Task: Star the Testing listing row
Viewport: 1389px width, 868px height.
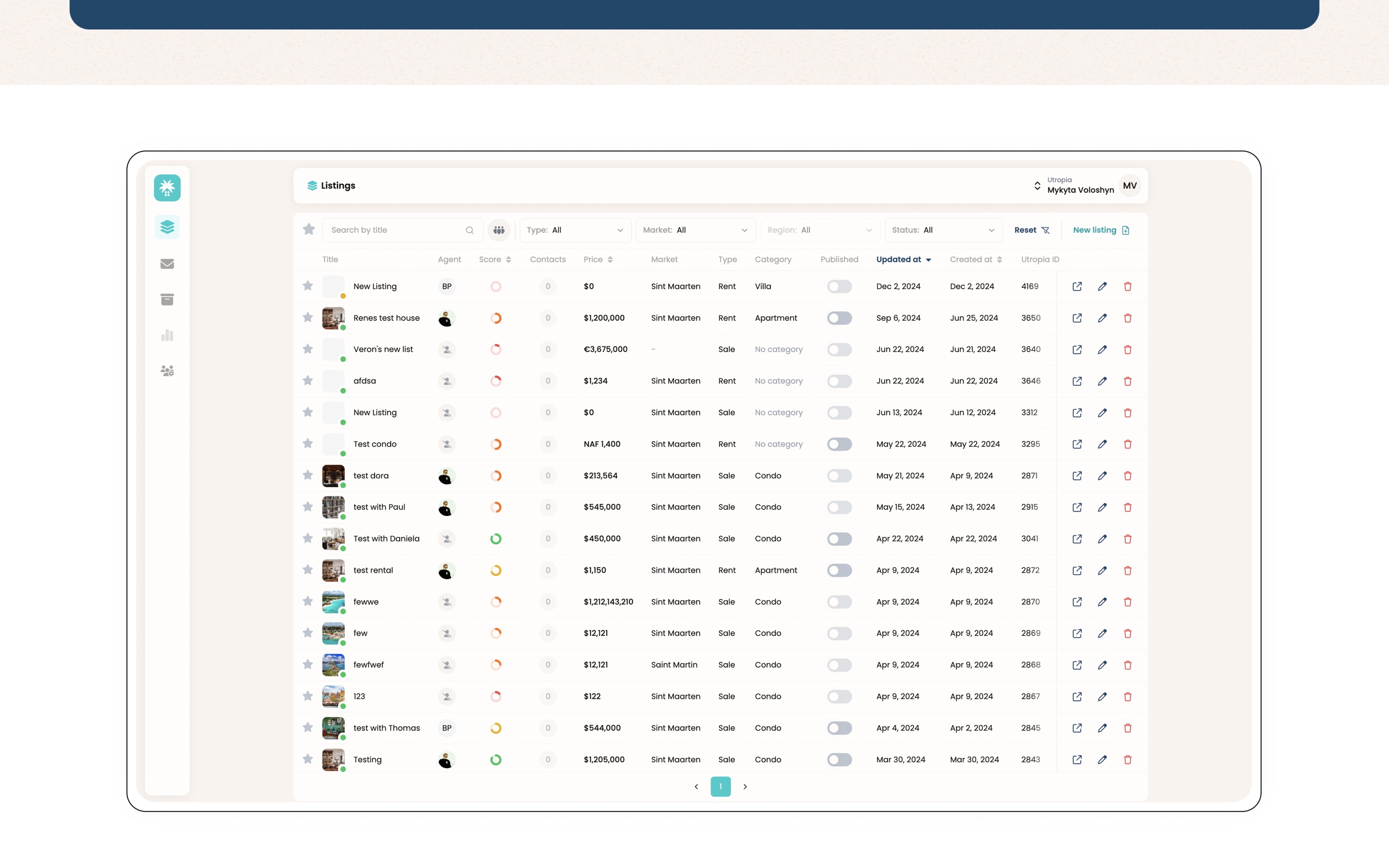Action: click(x=308, y=759)
